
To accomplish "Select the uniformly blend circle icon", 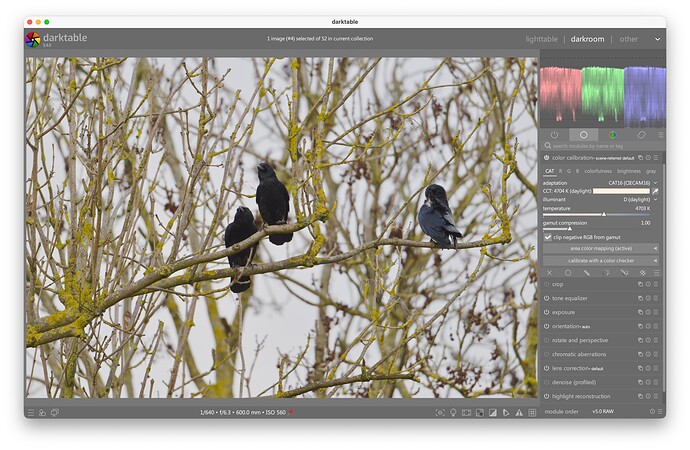I will tap(568, 273).
